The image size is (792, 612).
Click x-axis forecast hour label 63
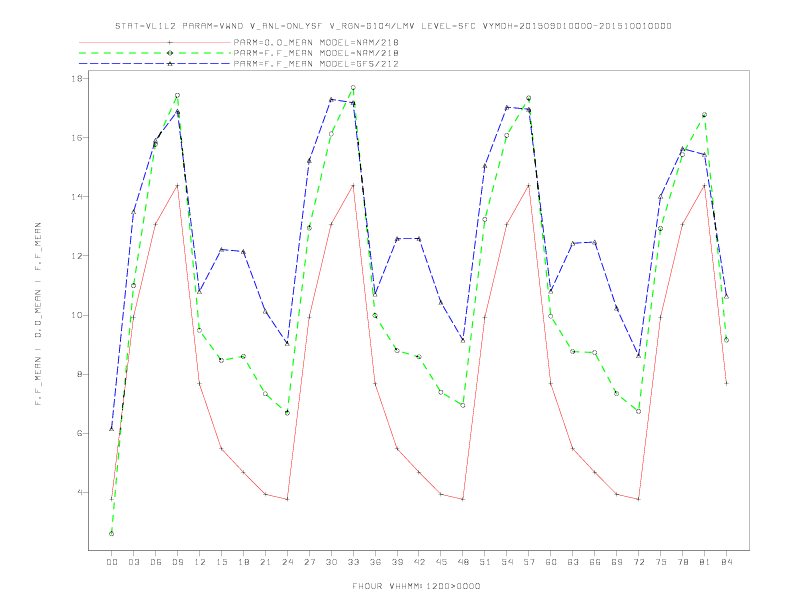click(573, 562)
